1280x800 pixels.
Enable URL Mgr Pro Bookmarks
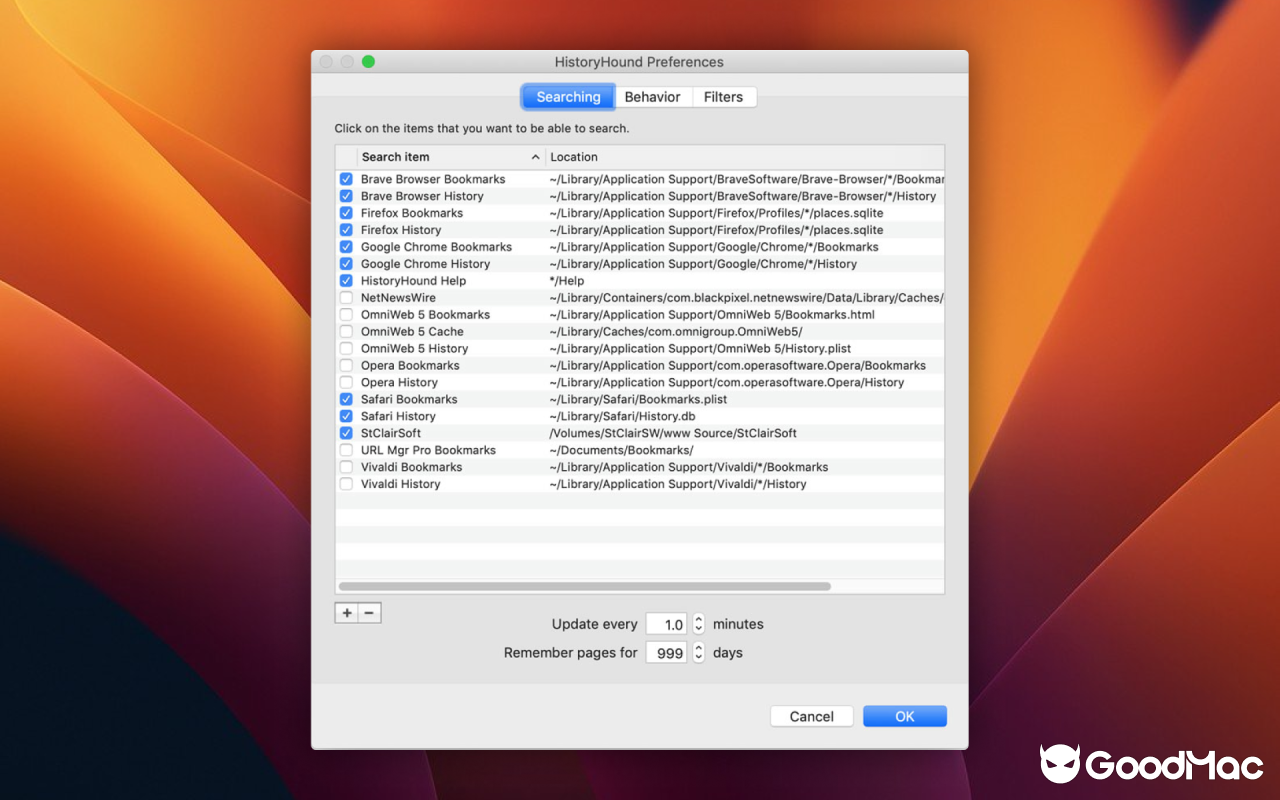click(346, 450)
